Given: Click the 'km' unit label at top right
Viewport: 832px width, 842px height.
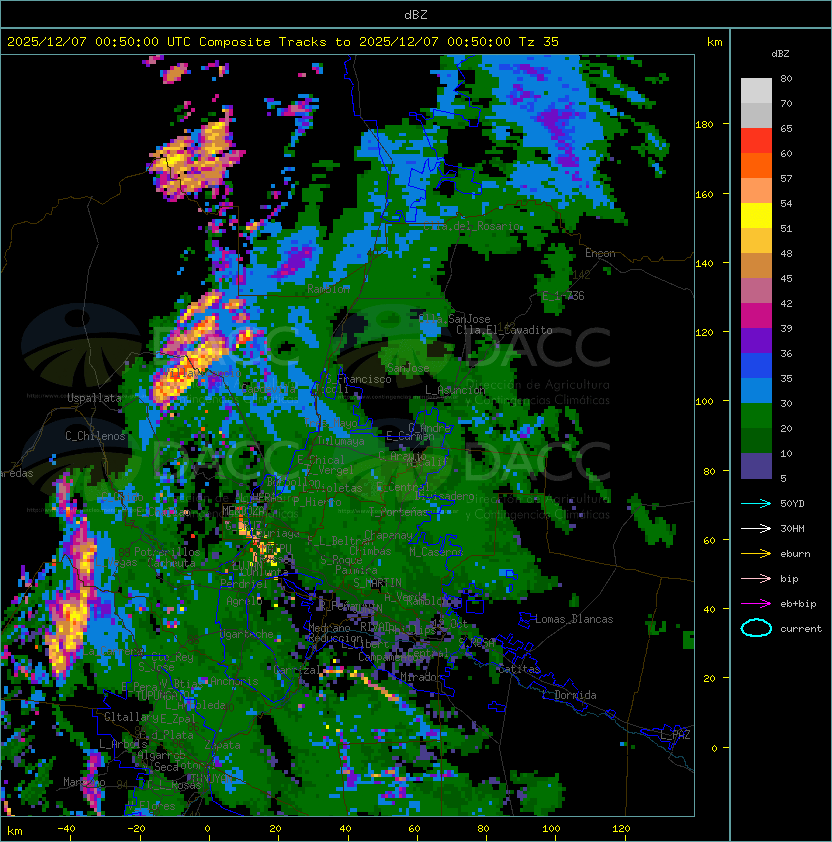Looking at the screenshot, I should tap(714, 42).
